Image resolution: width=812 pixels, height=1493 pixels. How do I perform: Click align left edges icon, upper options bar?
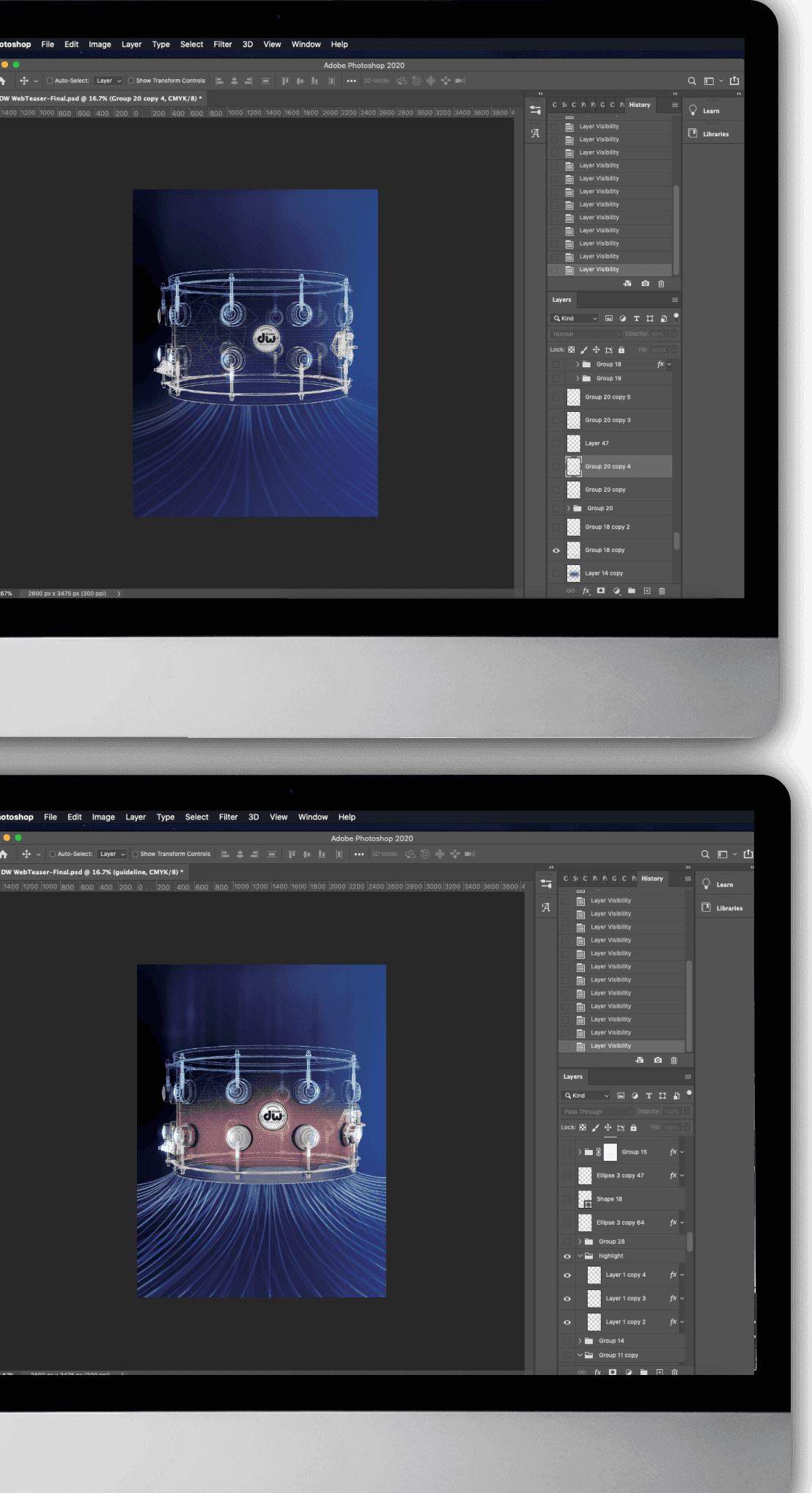219,81
